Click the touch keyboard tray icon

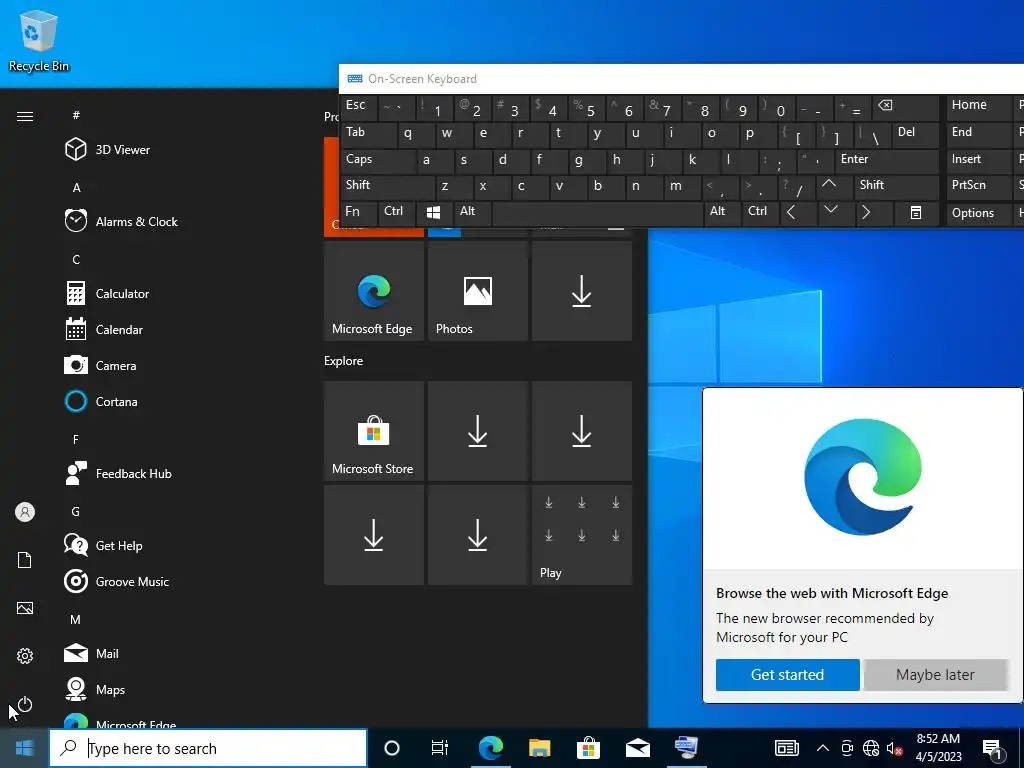tap(787, 748)
